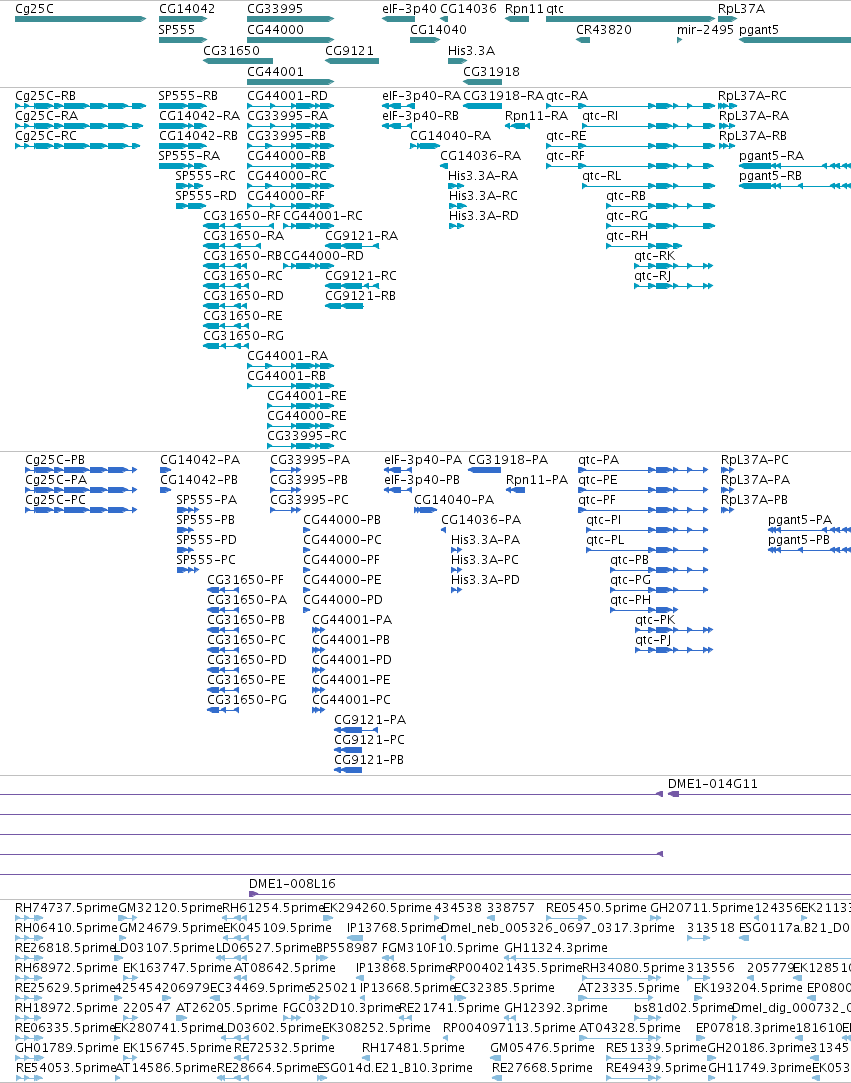Screen dimensions: 851x1083
Task: Open the RE05450.5prime EST entry
Action: pyautogui.click(x=566, y=918)
